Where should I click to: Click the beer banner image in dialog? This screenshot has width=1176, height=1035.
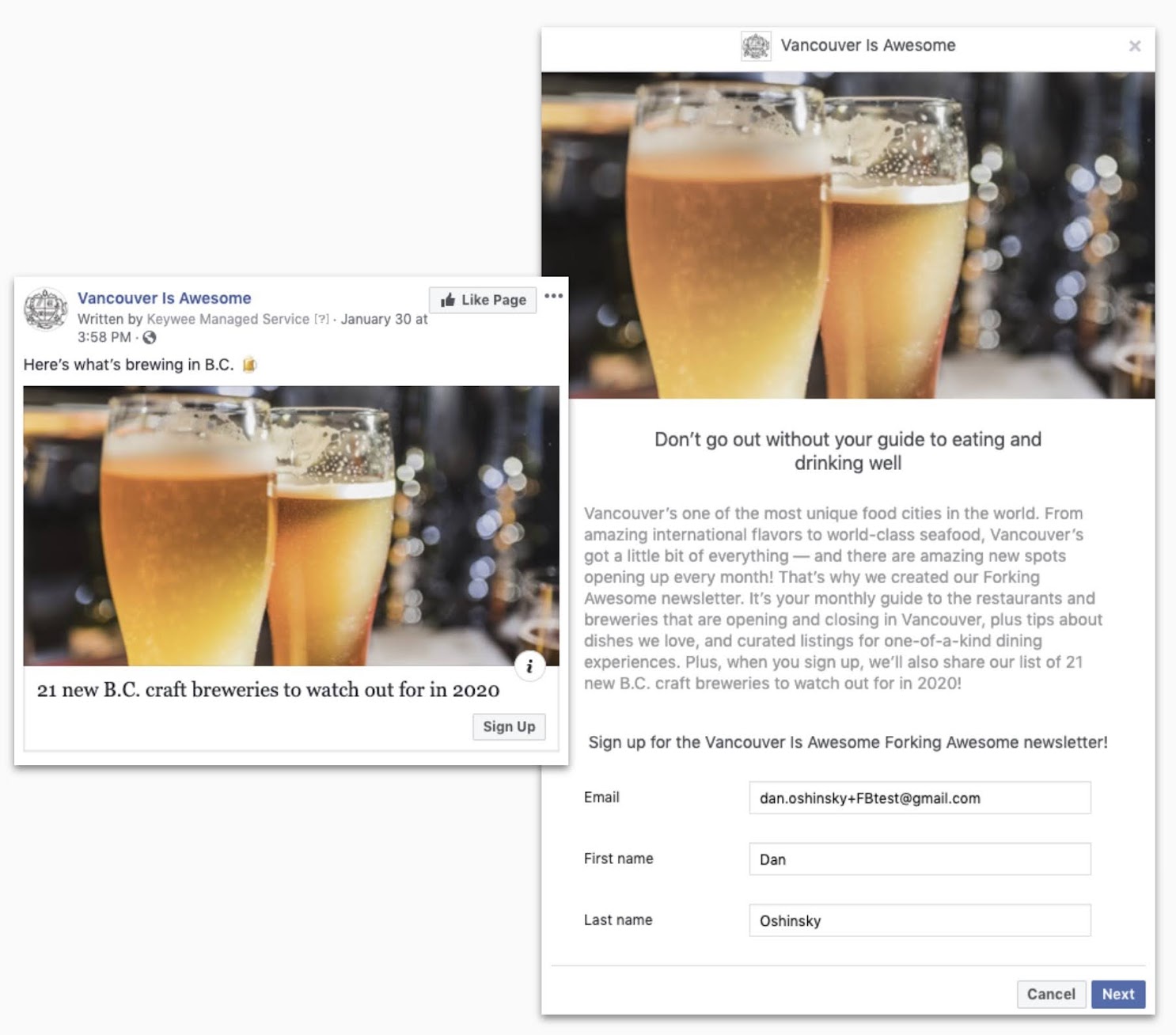tap(848, 235)
